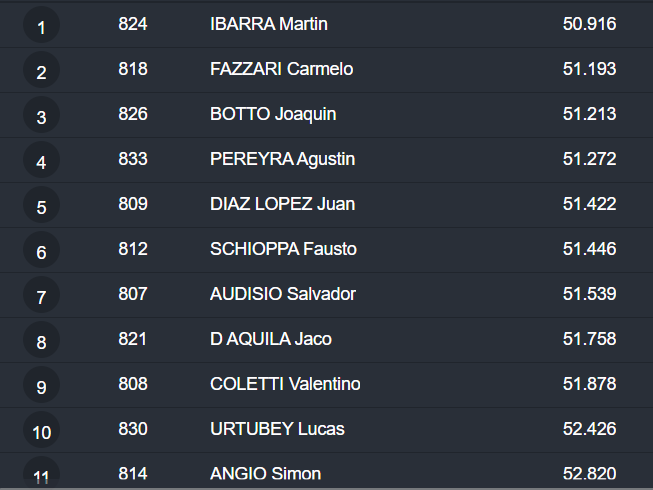Click the position 5 circle badge
This screenshot has height=490, width=653.
pyautogui.click(x=41, y=206)
